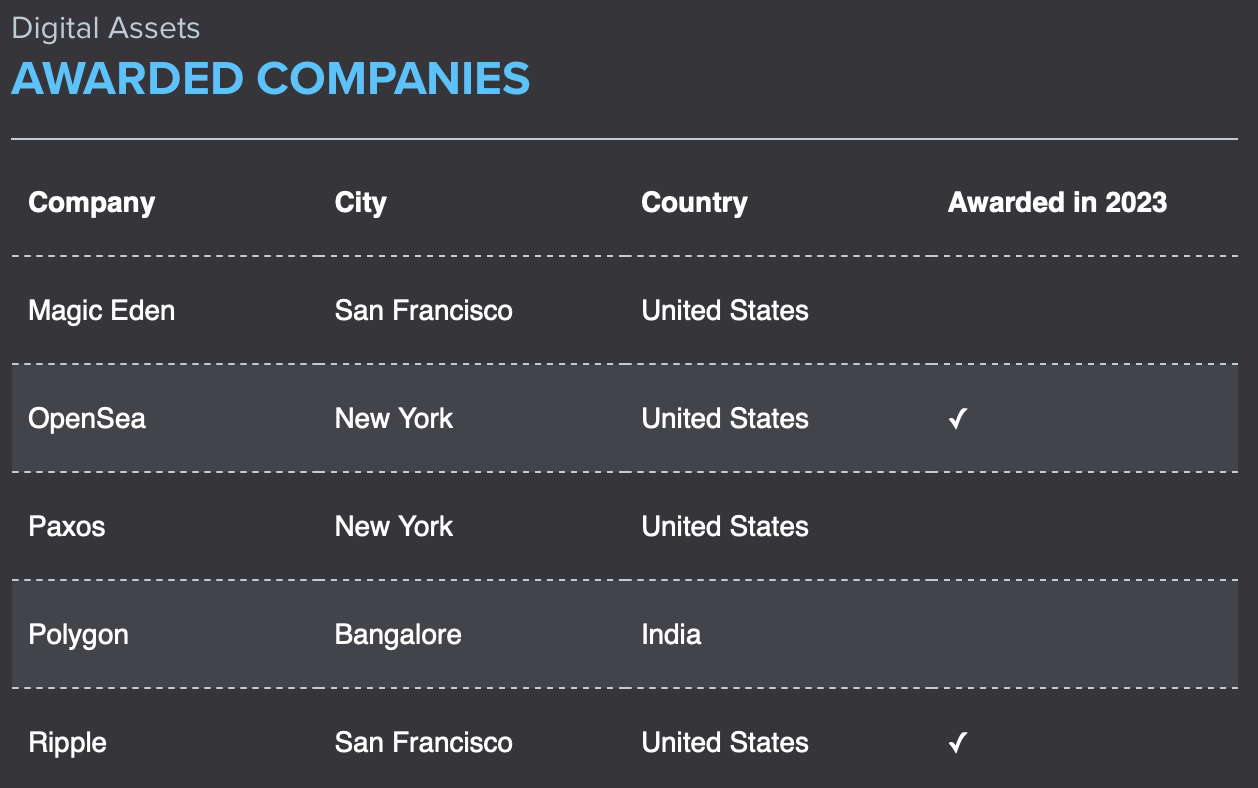This screenshot has height=788, width=1258.
Task: Click New York in the OpenSea row
Action: tap(394, 418)
